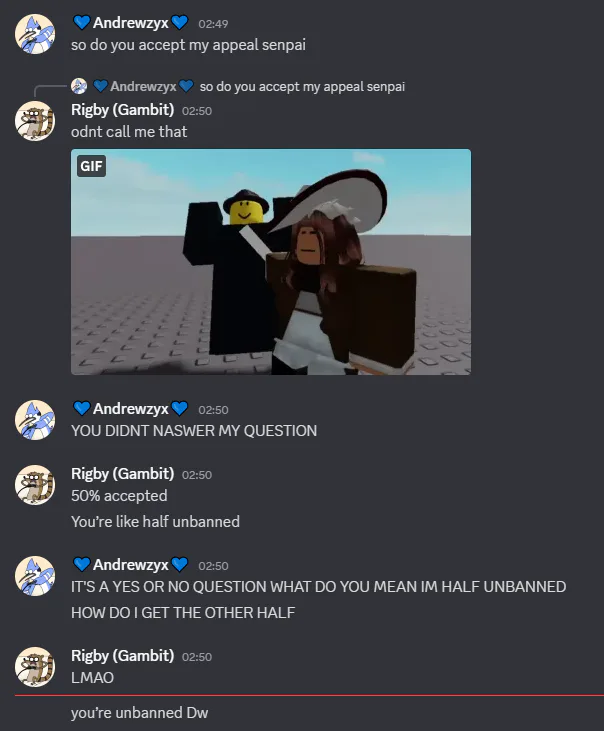Open the Andrewzyx username in the reply preview
The height and width of the screenshot is (731, 604).
pyautogui.click(x=143, y=86)
